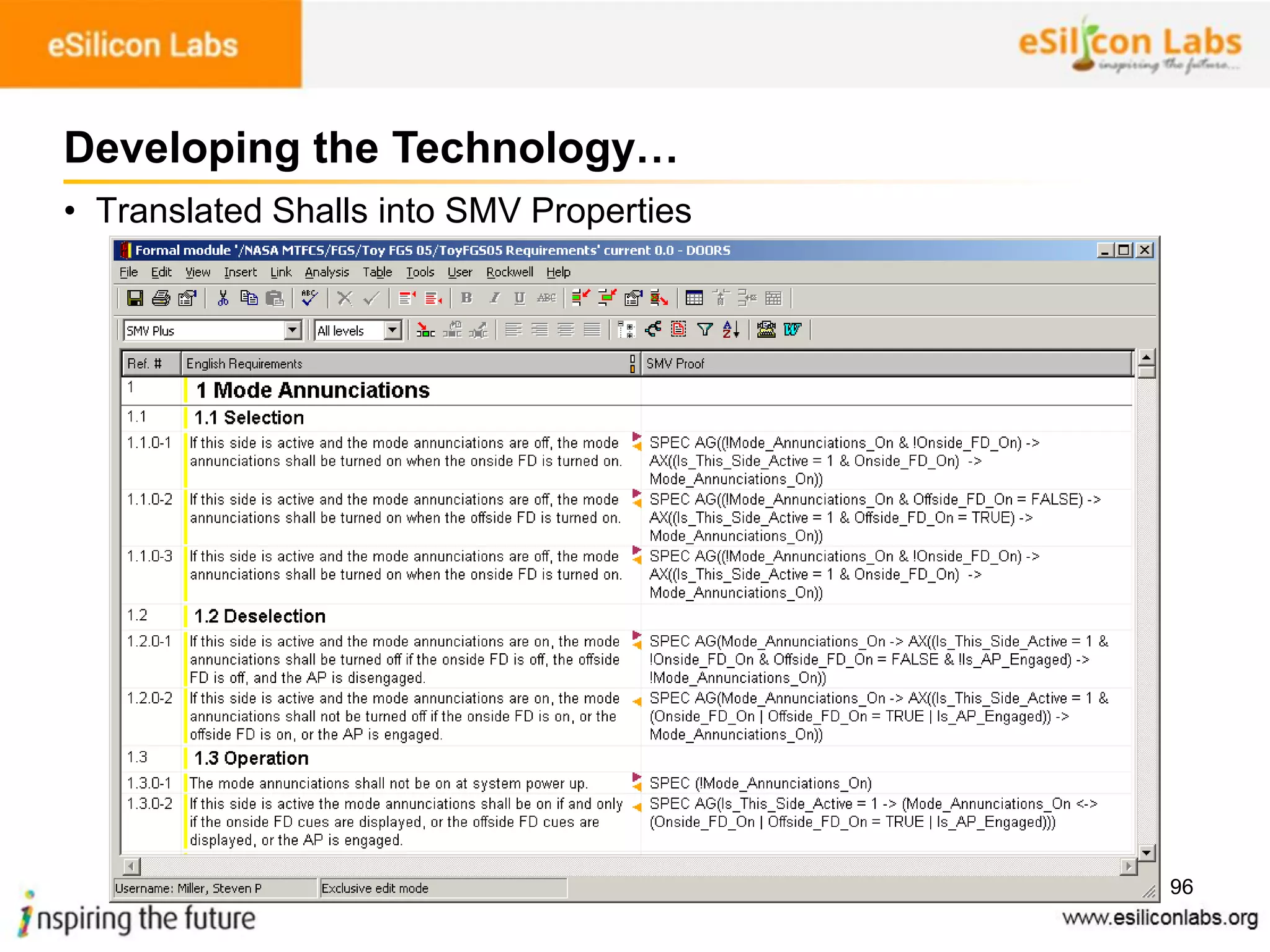Apply strikethrough with the ABC icon

(x=546, y=299)
